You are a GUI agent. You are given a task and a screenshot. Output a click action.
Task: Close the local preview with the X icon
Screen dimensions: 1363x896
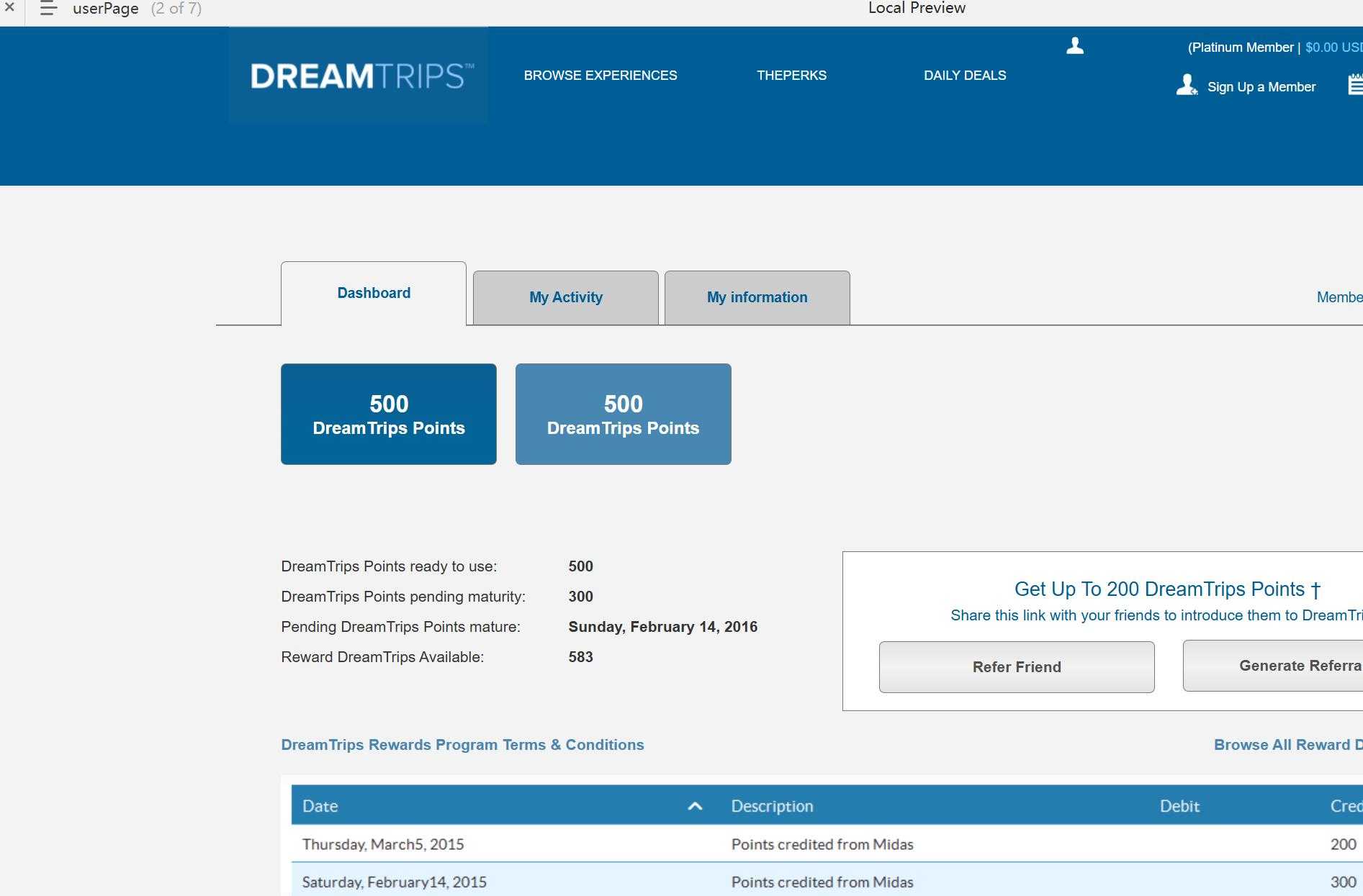(x=9, y=7)
